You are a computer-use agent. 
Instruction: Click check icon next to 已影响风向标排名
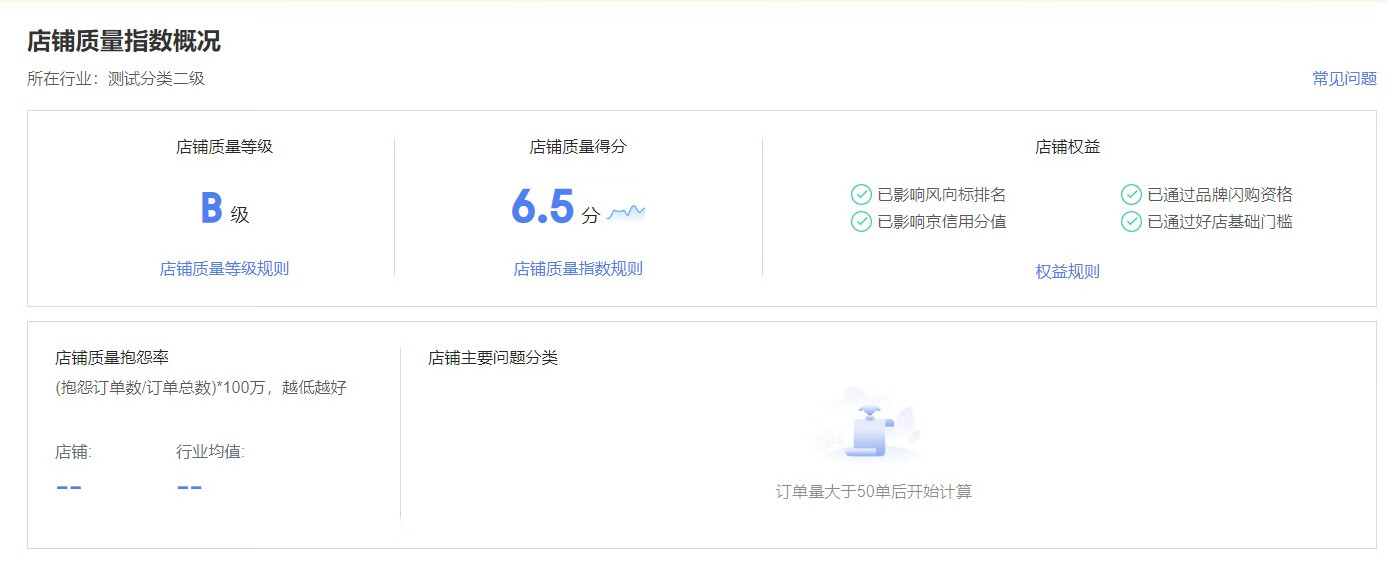coord(861,195)
